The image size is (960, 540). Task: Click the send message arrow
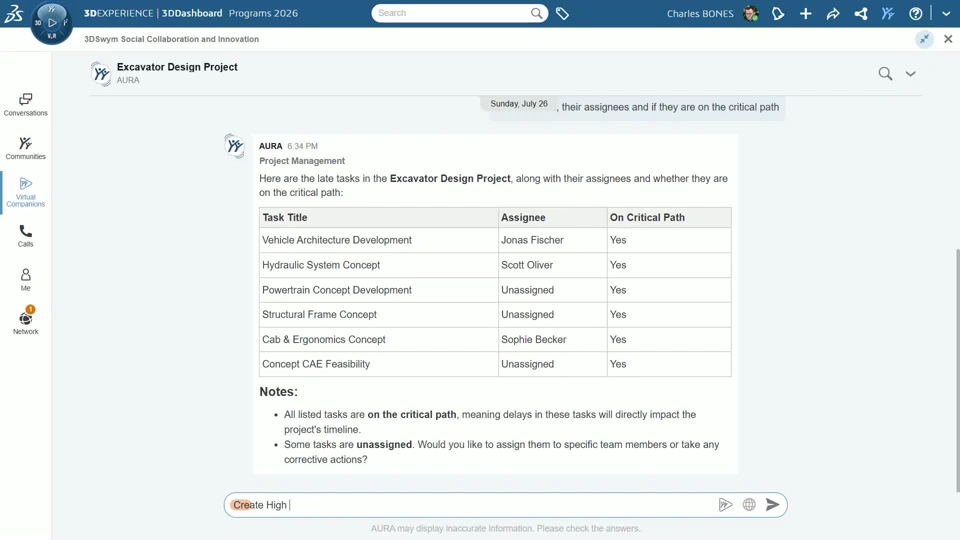(x=773, y=504)
